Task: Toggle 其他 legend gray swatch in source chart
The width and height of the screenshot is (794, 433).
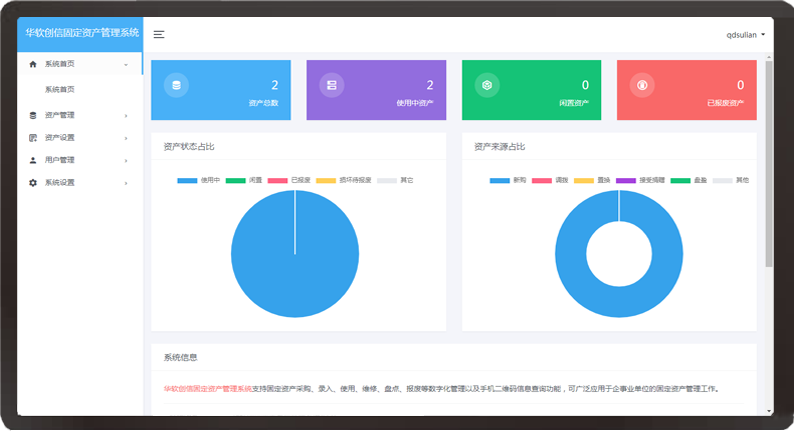Action: pos(723,180)
